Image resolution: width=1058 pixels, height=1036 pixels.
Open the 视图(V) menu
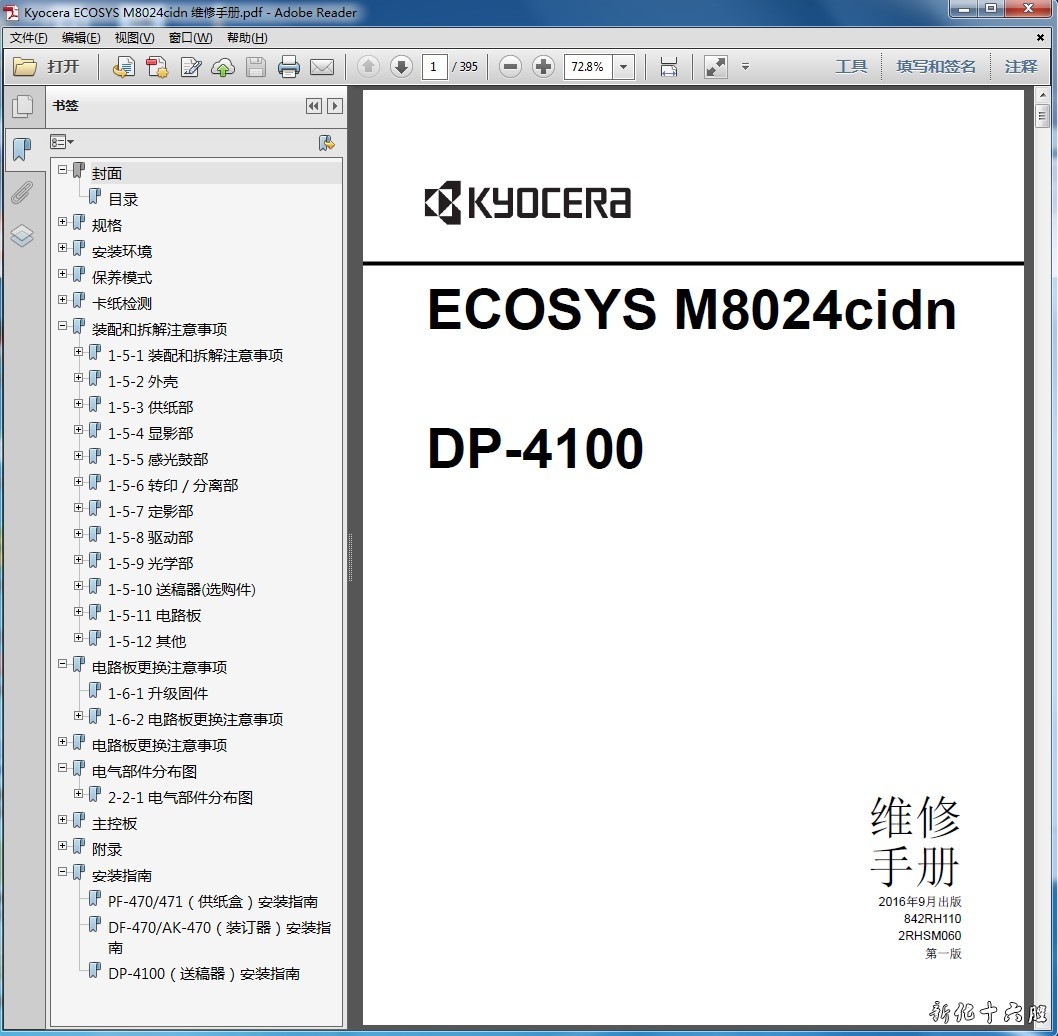[134, 38]
